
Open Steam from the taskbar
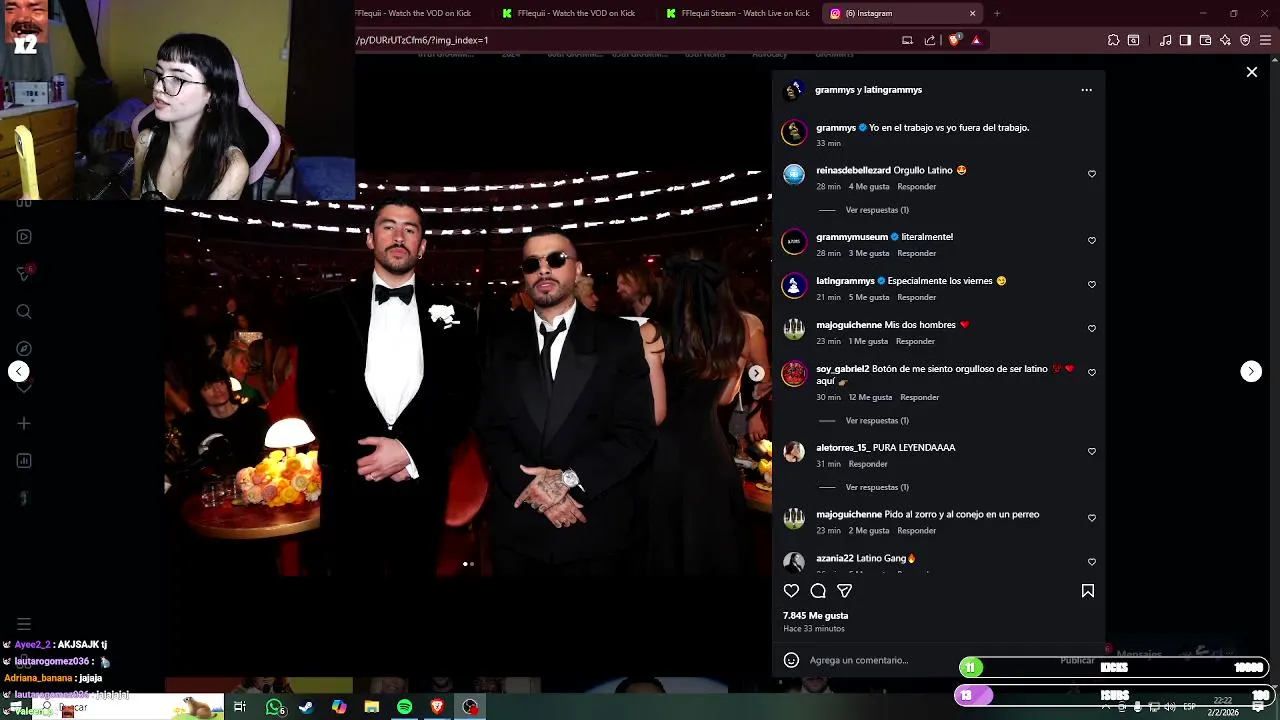[306, 707]
